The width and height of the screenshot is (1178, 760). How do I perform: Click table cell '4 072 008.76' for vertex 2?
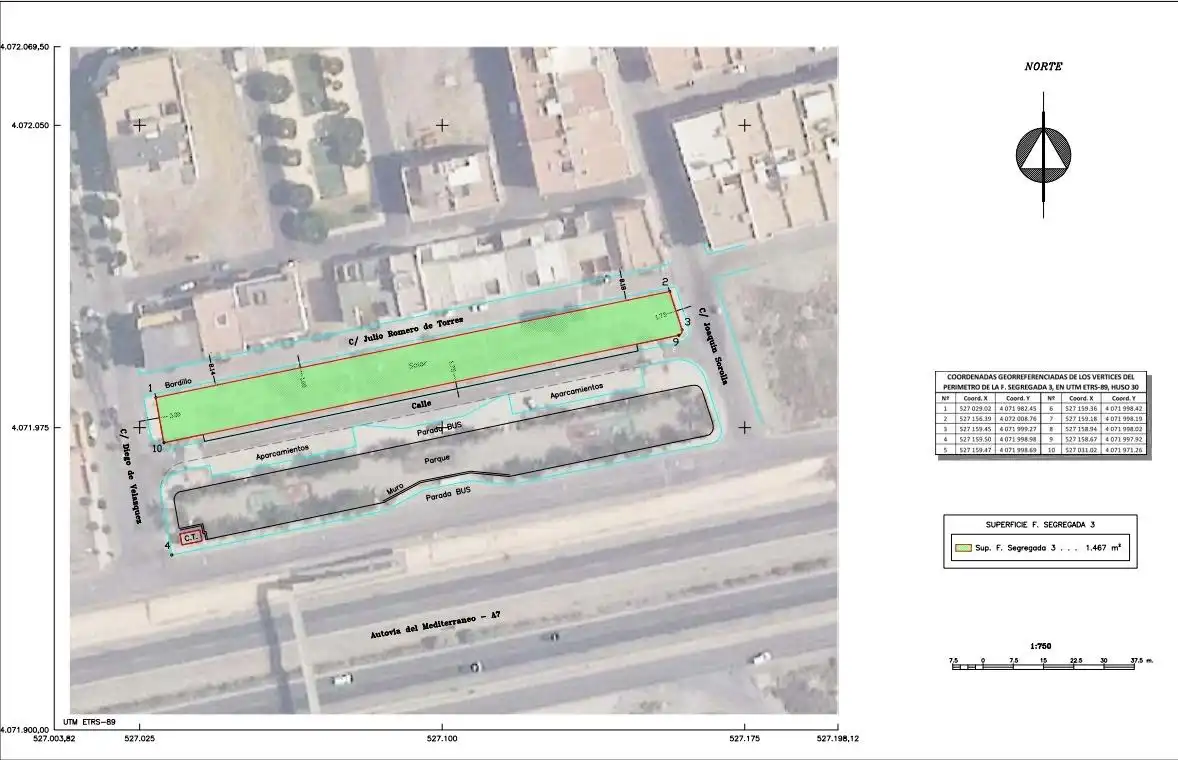(x=1018, y=418)
